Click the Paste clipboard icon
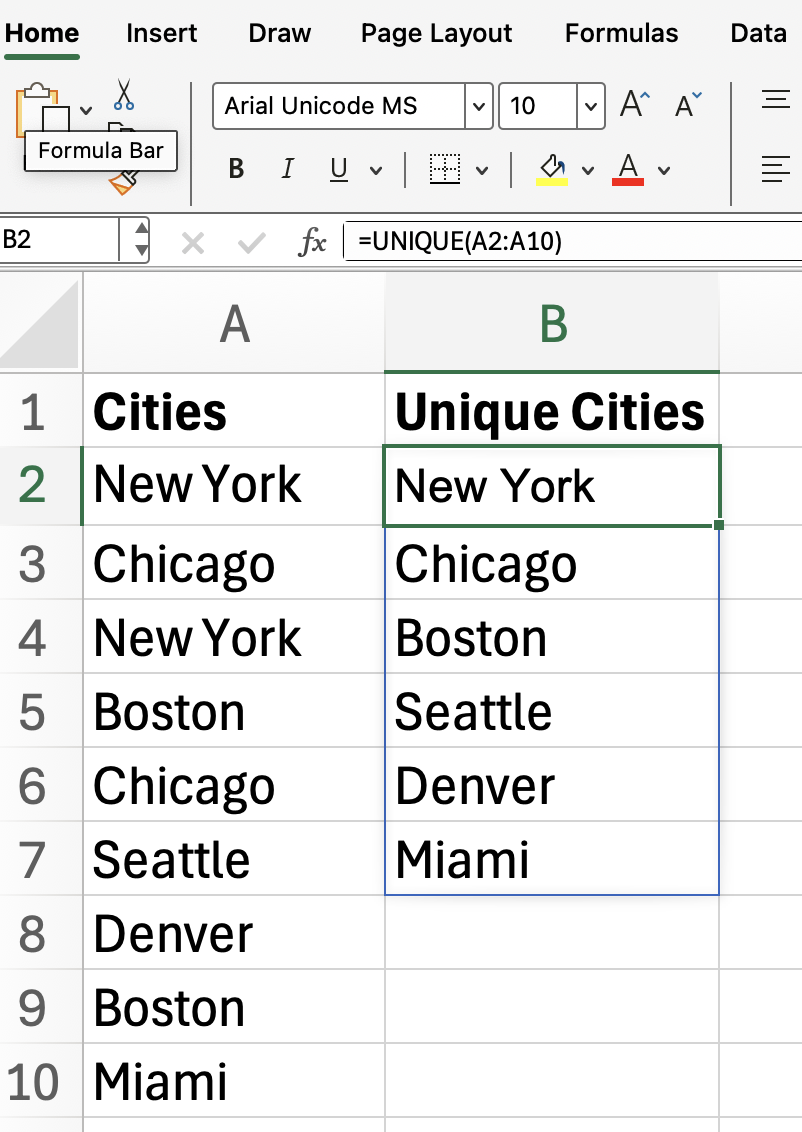 pos(42,108)
